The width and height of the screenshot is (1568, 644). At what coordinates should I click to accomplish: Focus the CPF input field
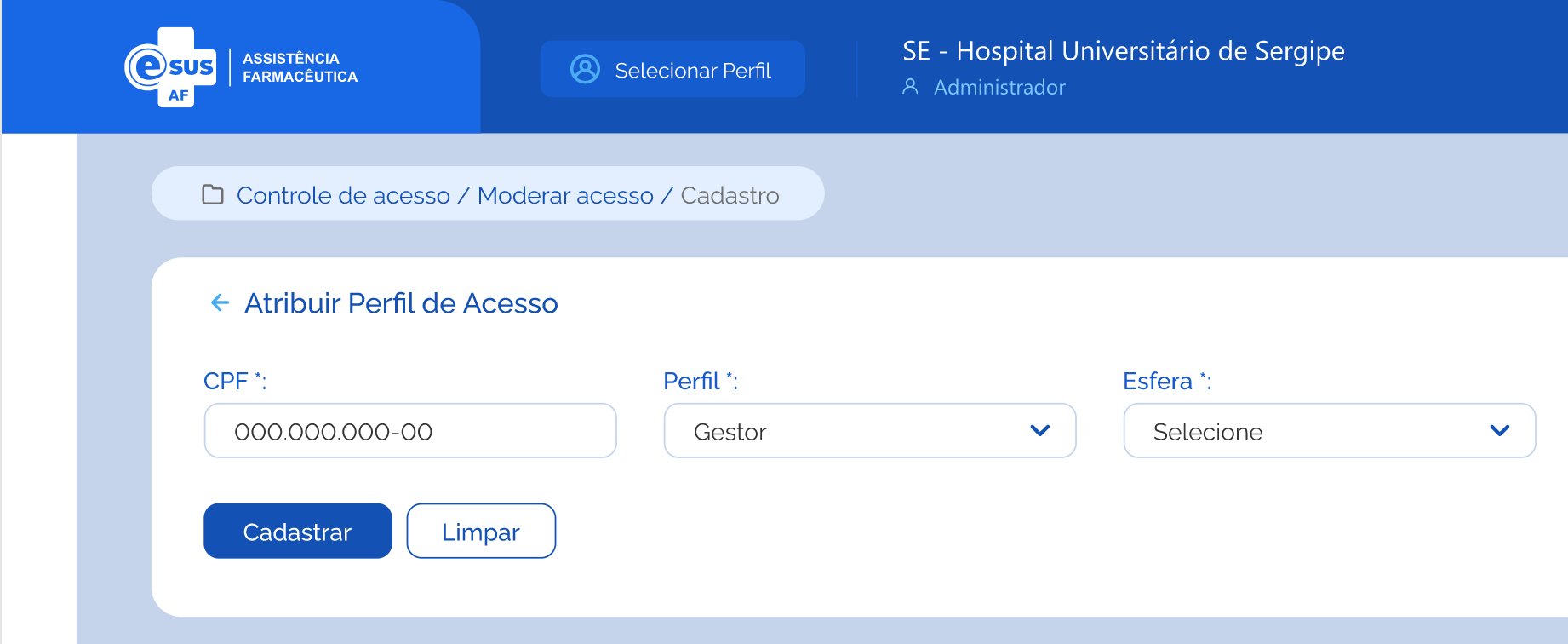pos(409,431)
